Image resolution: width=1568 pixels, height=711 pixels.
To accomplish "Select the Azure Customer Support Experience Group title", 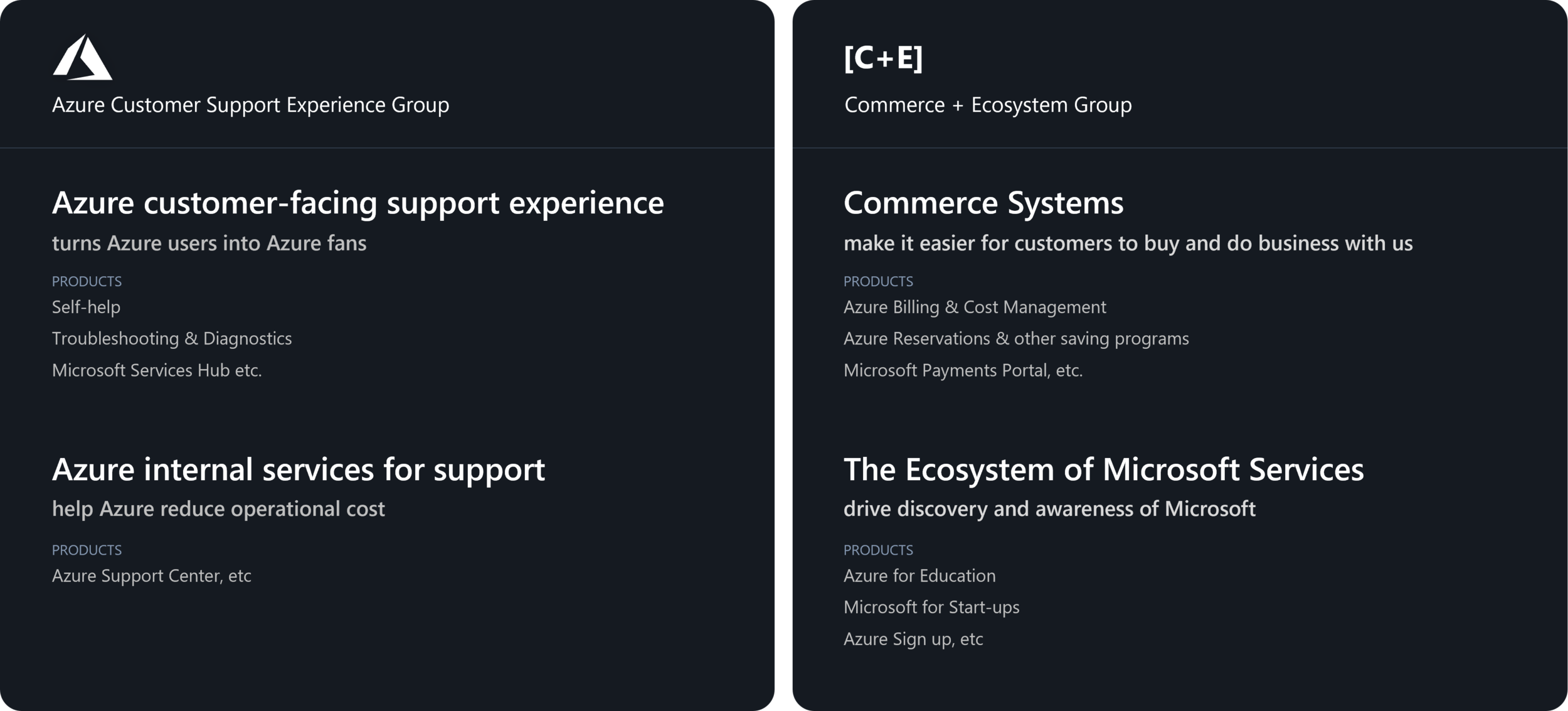I will click(x=250, y=105).
